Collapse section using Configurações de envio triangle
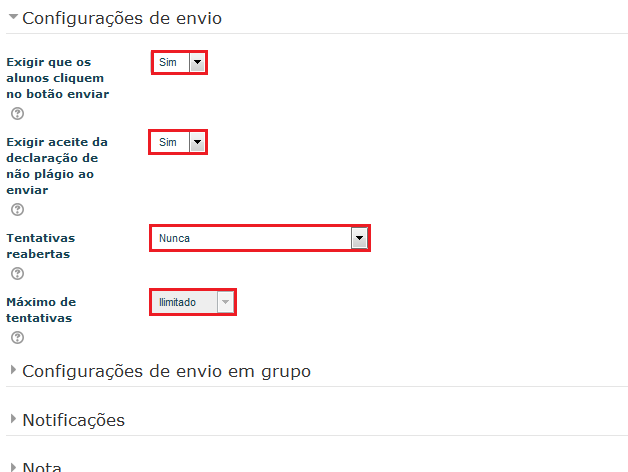The image size is (628, 472). [13, 17]
